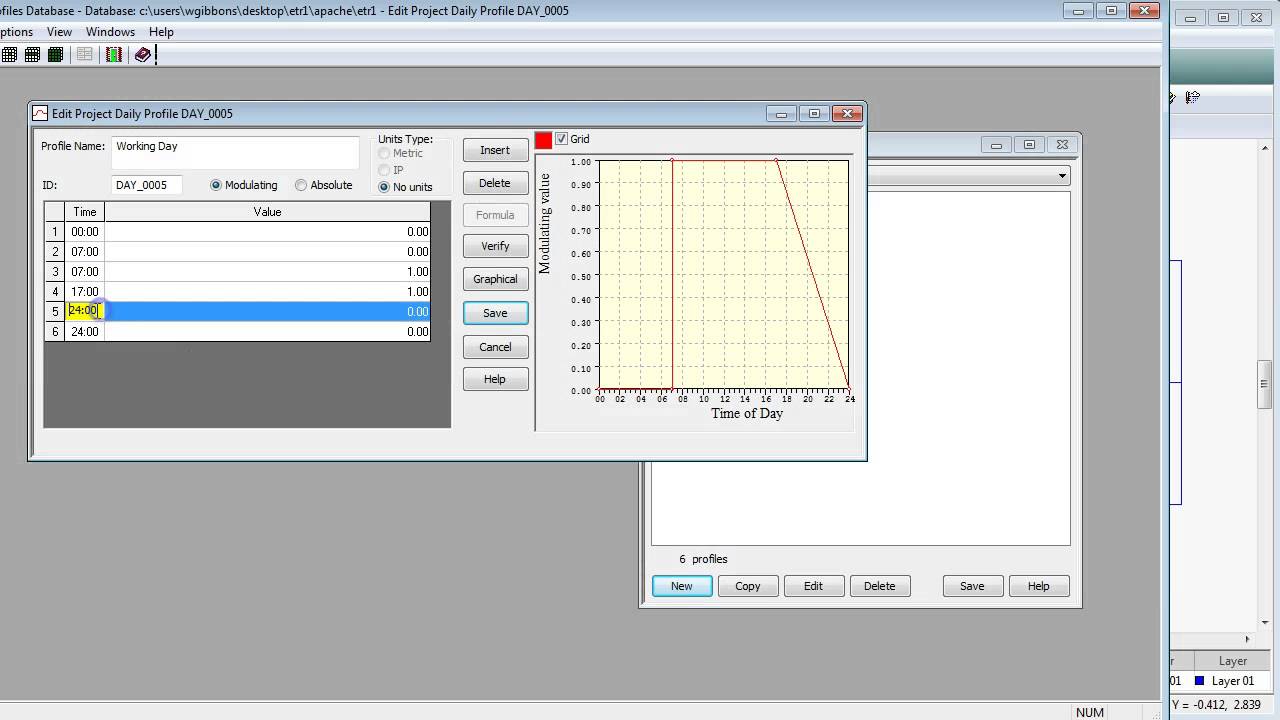
Task: Select the 17:00 time cell in row 4
Action: click(85, 291)
